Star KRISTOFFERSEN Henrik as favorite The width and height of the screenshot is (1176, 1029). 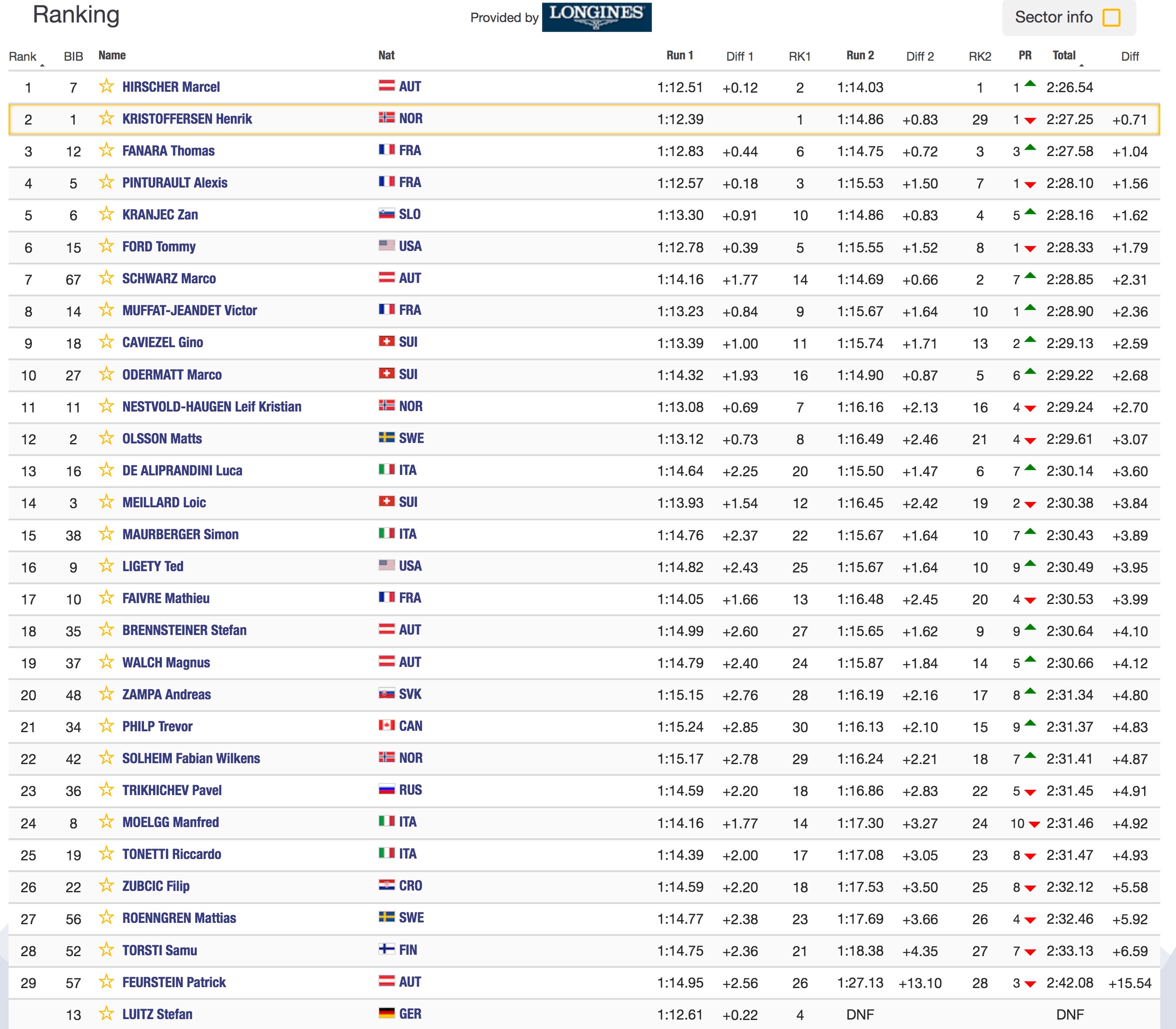106,119
